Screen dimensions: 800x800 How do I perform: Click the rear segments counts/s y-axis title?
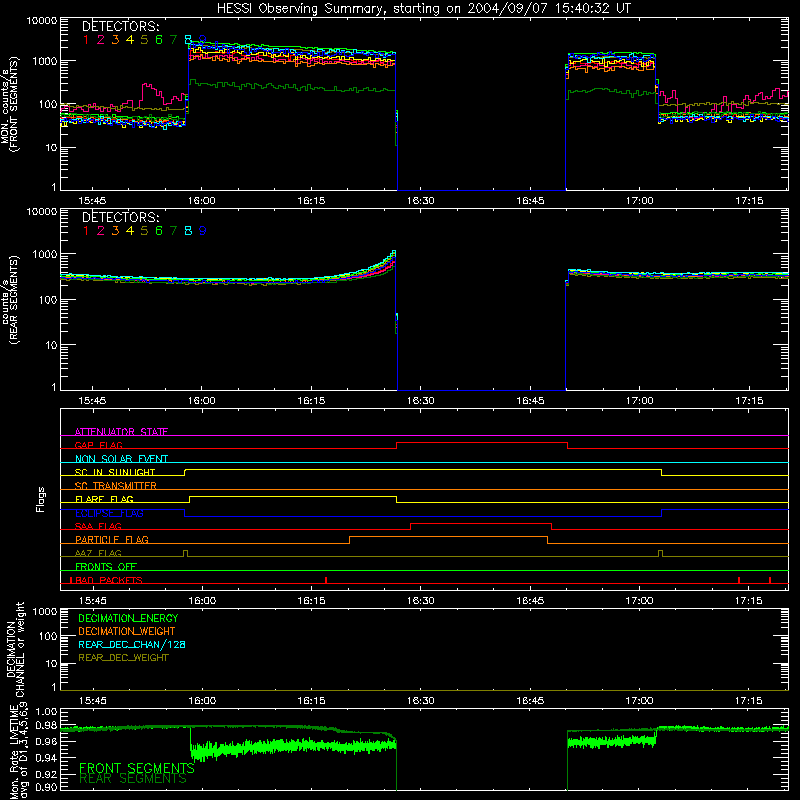pyautogui.click(x=10, y=300)
